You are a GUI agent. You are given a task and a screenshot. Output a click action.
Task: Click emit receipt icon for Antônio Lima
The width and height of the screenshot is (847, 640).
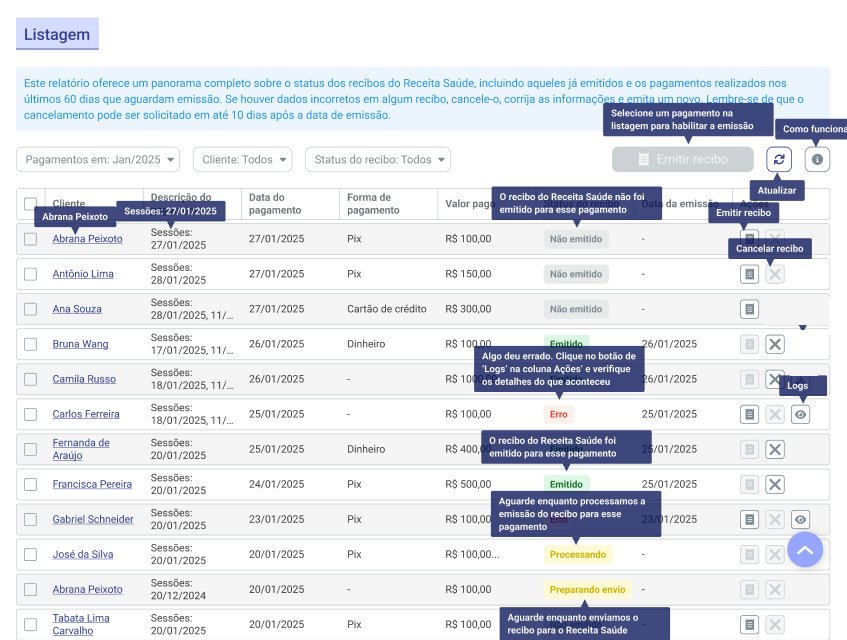(x=749, y=274)
